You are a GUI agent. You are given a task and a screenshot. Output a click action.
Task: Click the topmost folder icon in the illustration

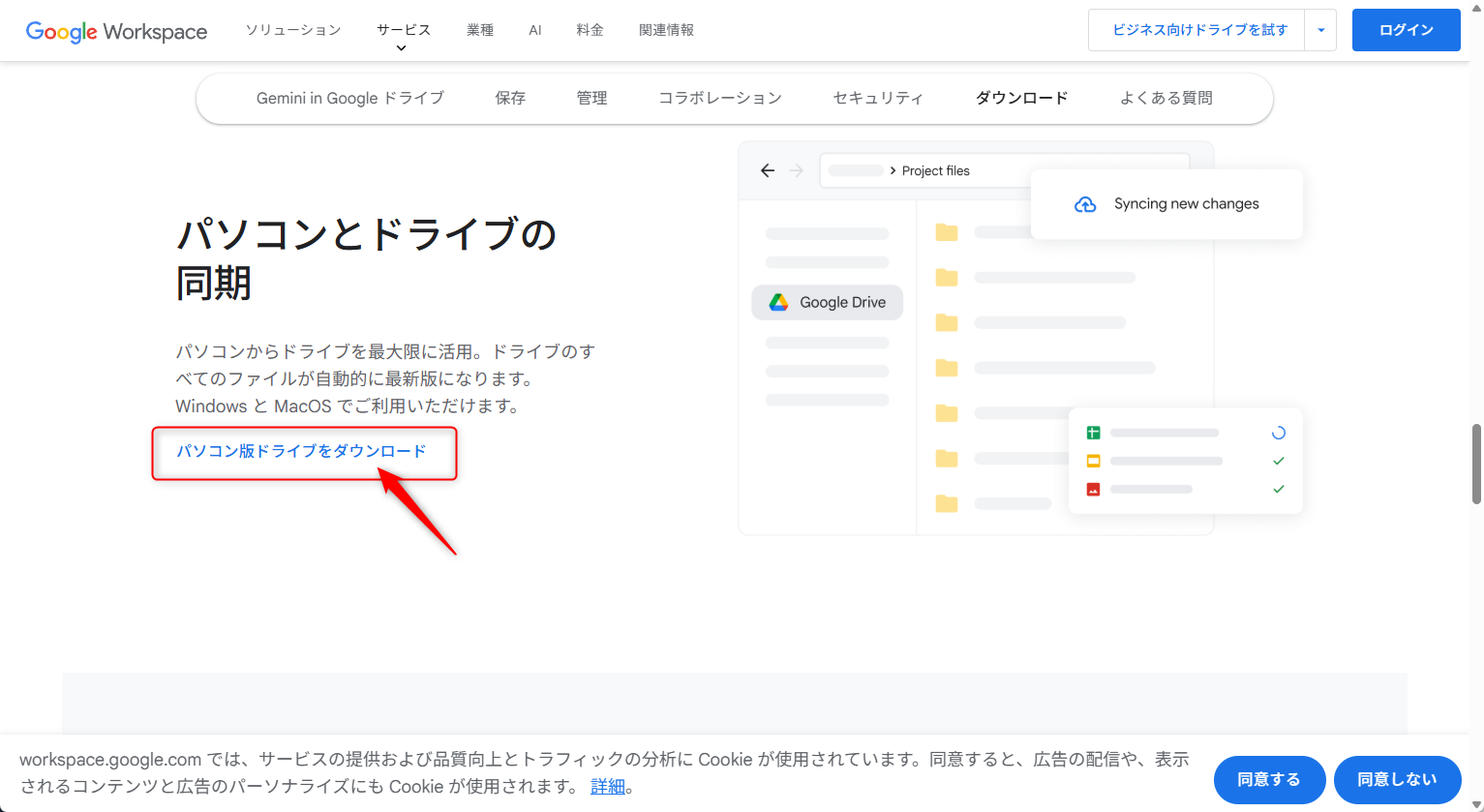tap(947, 232)
